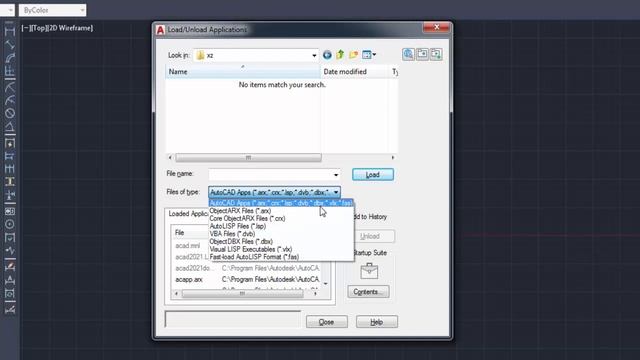Image resolution: width=640 pixels, height=360 pixels.
Task: Click the Contents button
Action: click(368, 292)
